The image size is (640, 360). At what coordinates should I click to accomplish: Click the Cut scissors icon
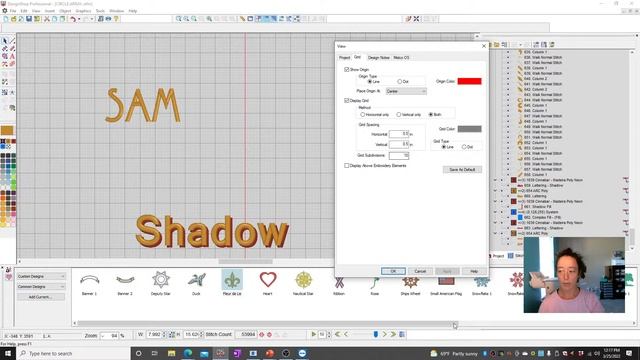pyautogui.click(x=47, y=19)
